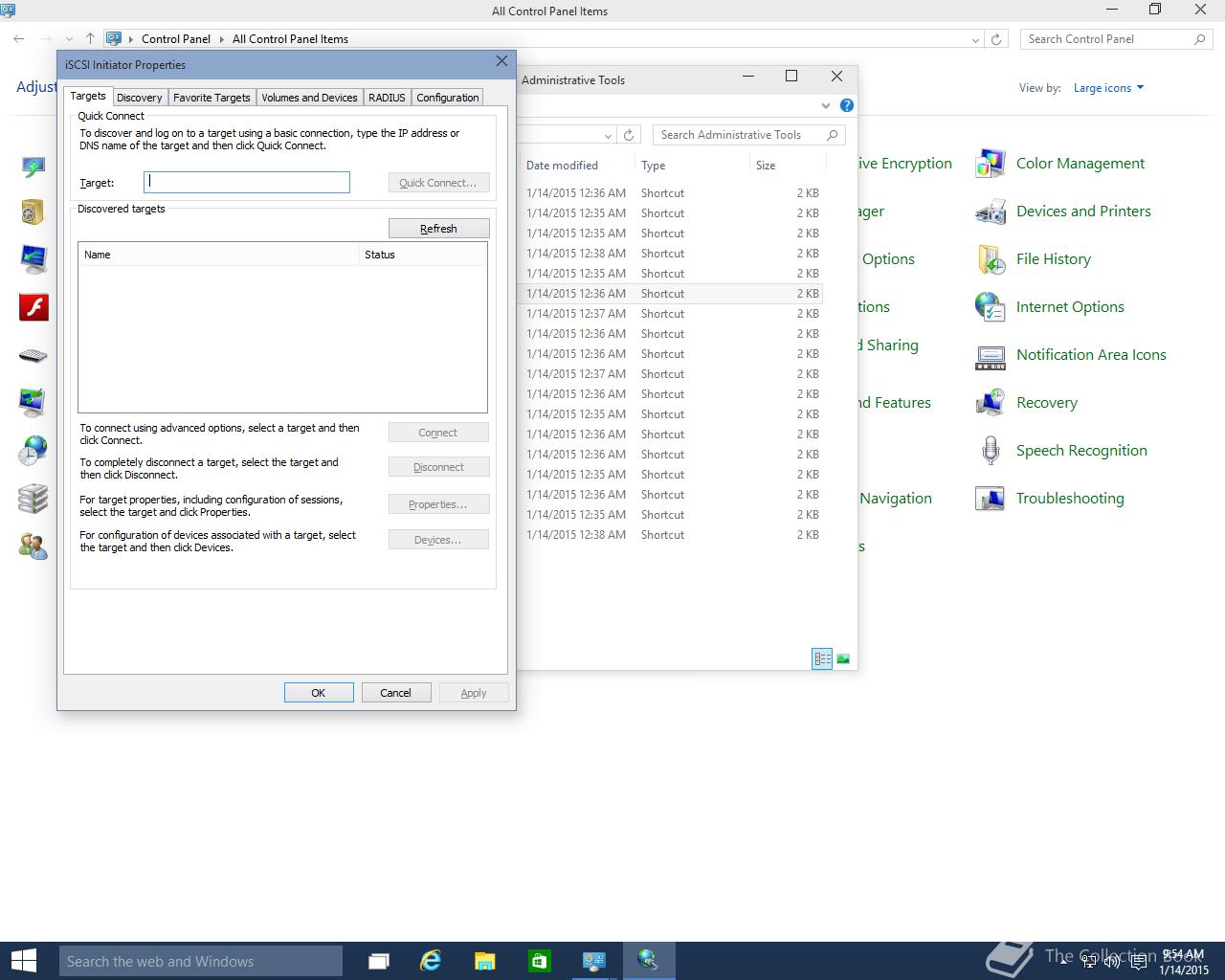The height and width of the screenshot is (980, 1225).
Task: Sort by the Date modified column header
Action: click(x=576, y=166)
